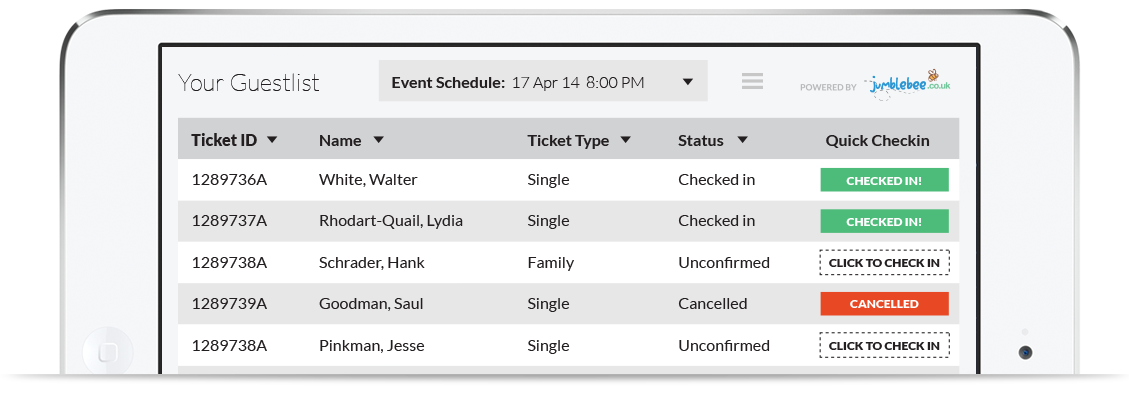Sort by Name arrow
The image size is (1129, 400).
tap(378, 140)
